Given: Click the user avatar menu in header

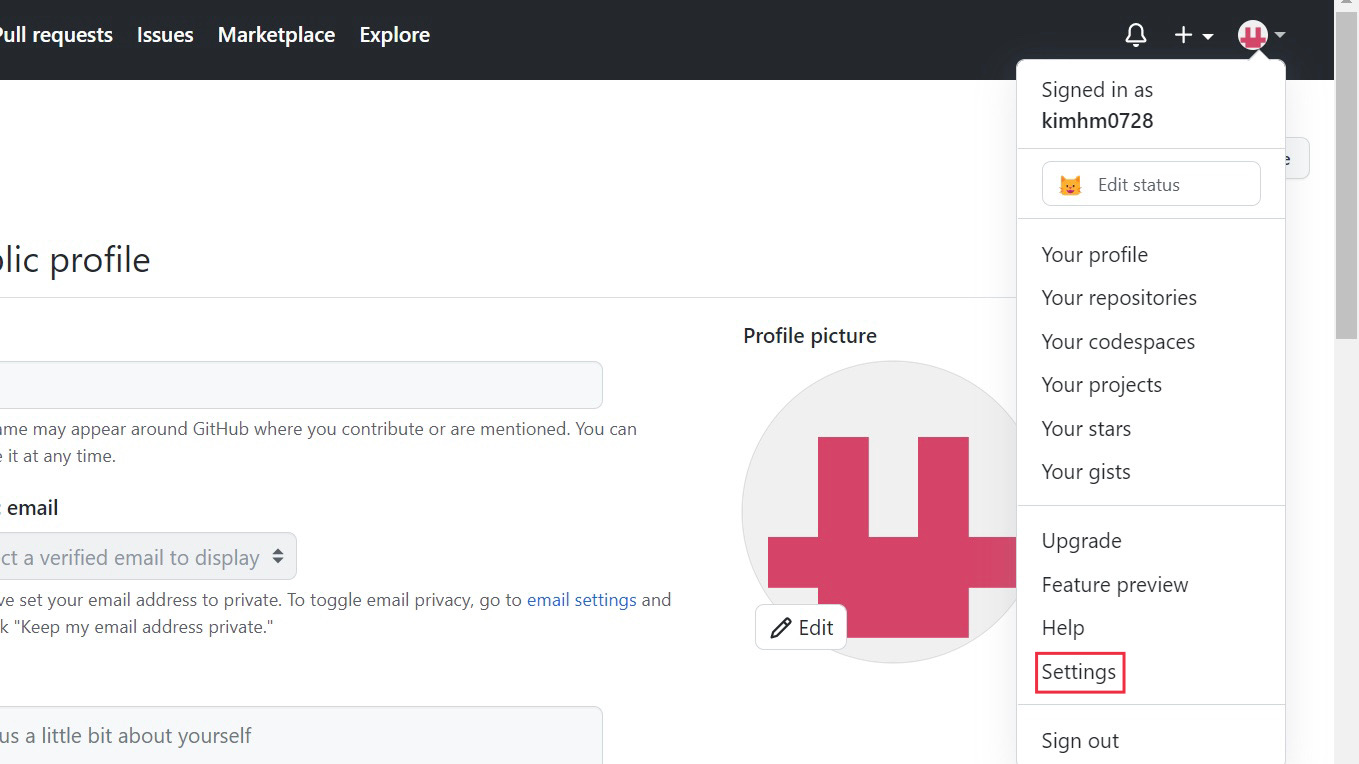Looking at the screenshot, I should tap(1261, 35).
